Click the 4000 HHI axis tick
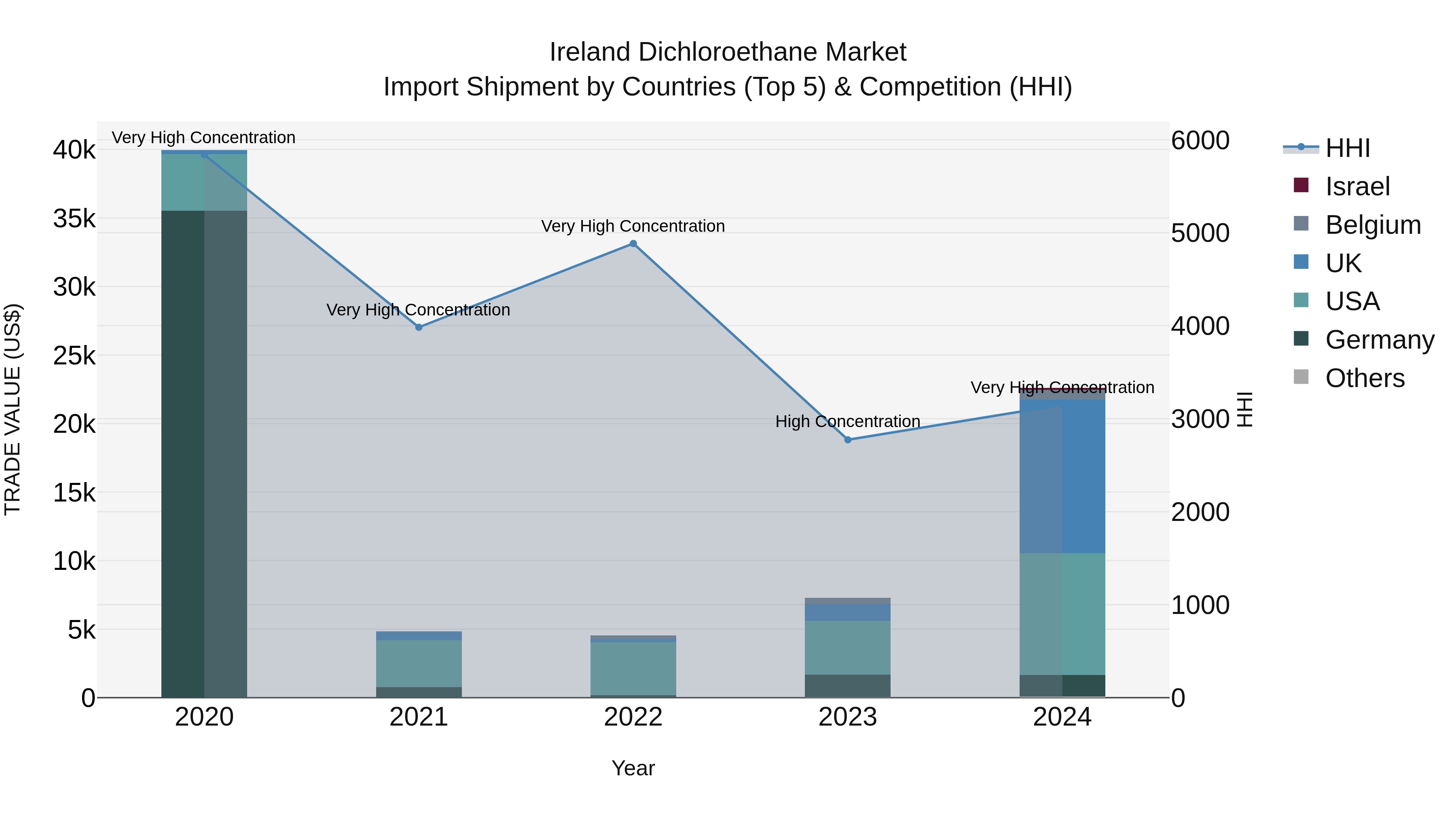The image size is (1456, 819). pyautogui.click(x=1200, y=326)
